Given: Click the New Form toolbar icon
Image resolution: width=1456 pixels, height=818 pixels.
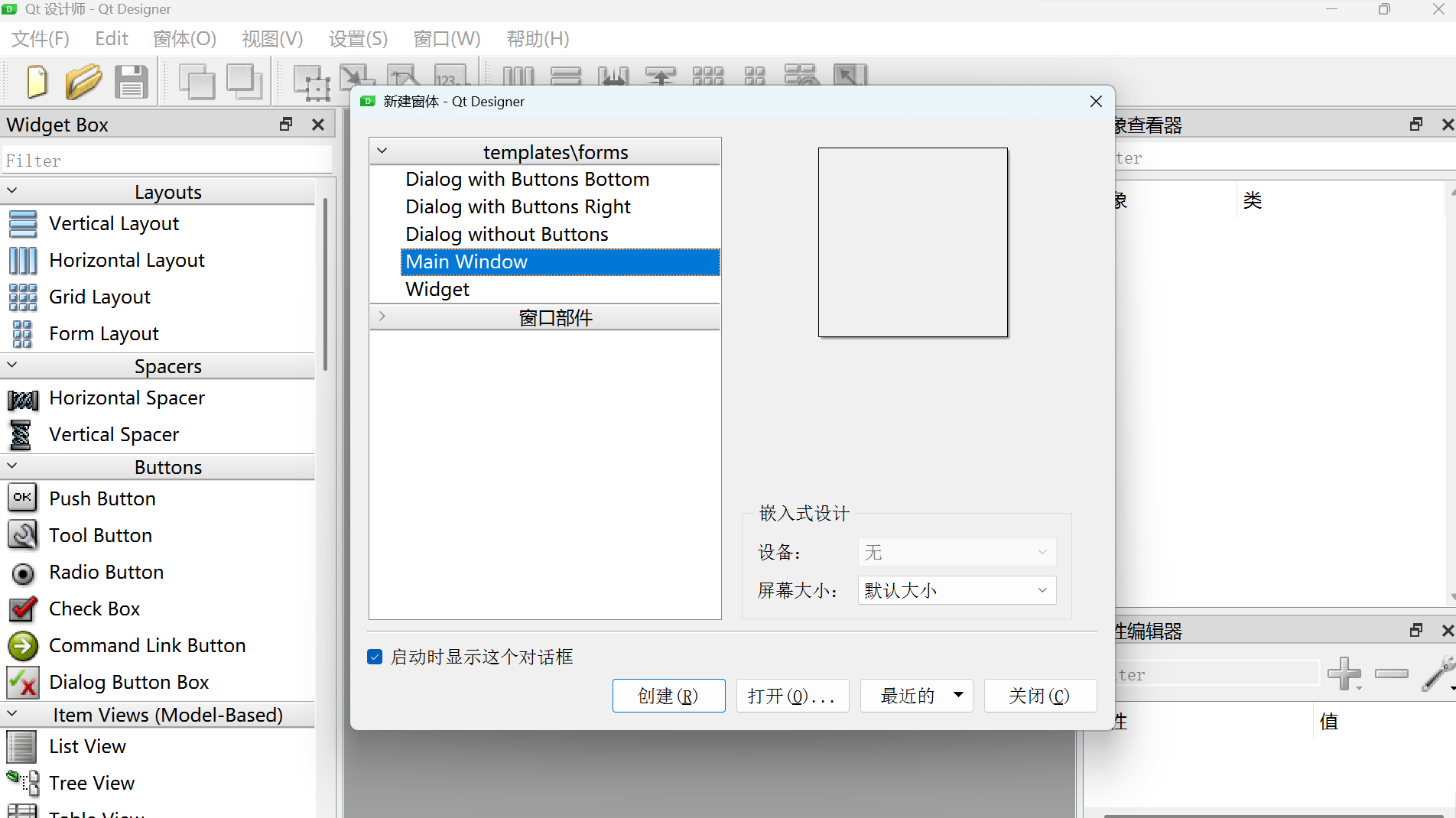Looking at the screenshot, I should [36, 82].
